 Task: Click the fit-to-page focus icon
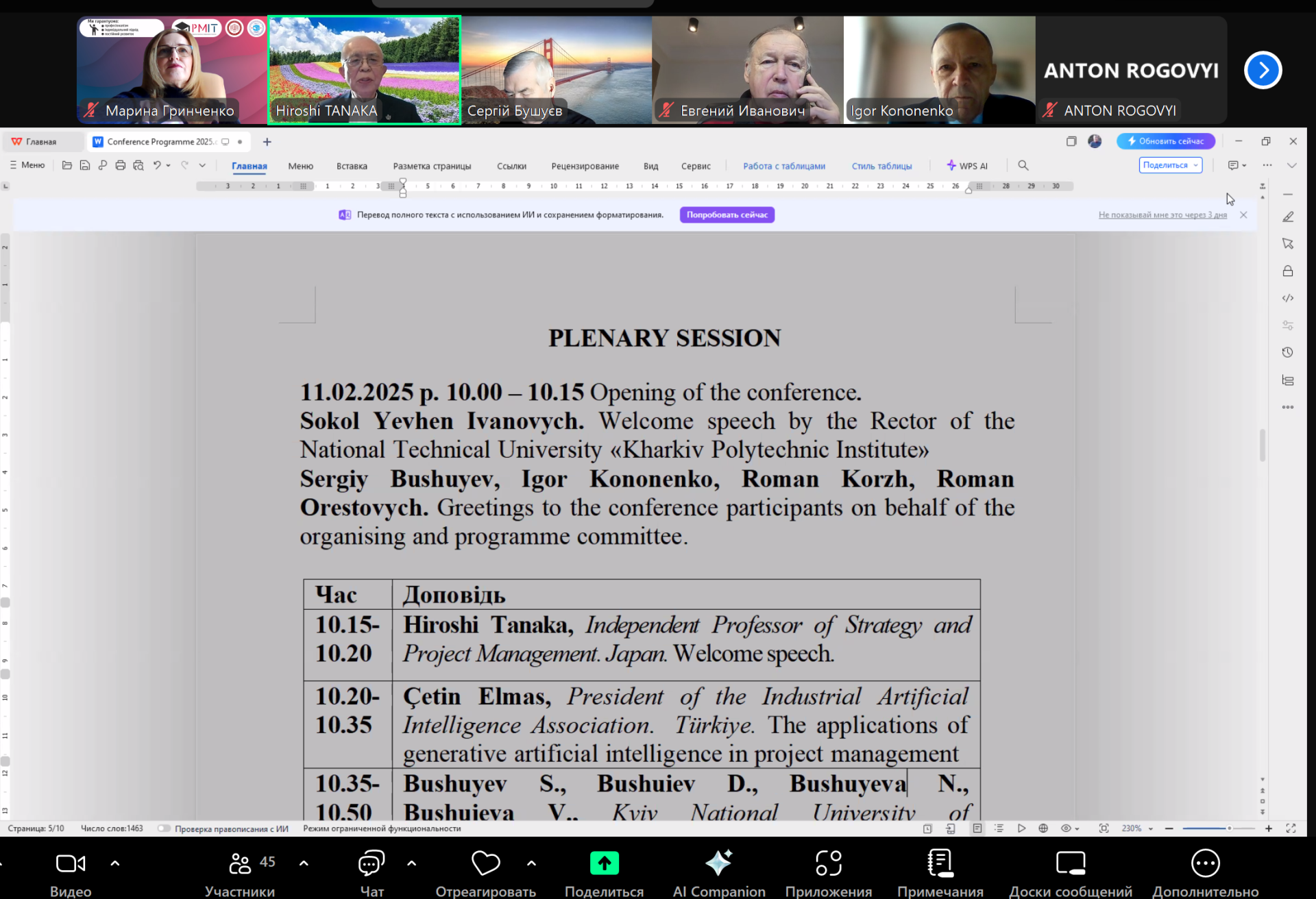pos(1104,828)
